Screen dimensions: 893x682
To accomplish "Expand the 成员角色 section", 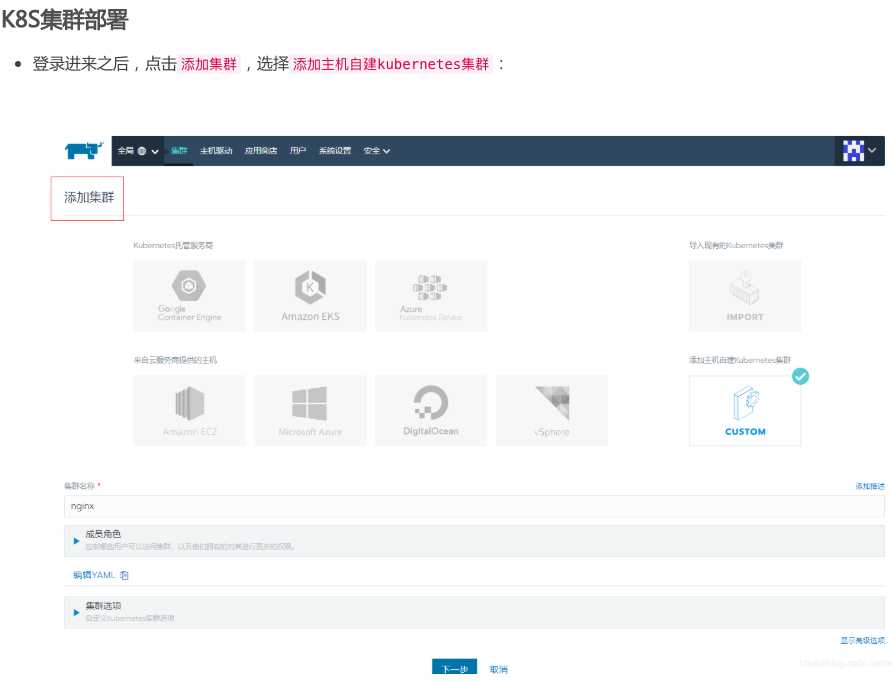I will [474, 540].
